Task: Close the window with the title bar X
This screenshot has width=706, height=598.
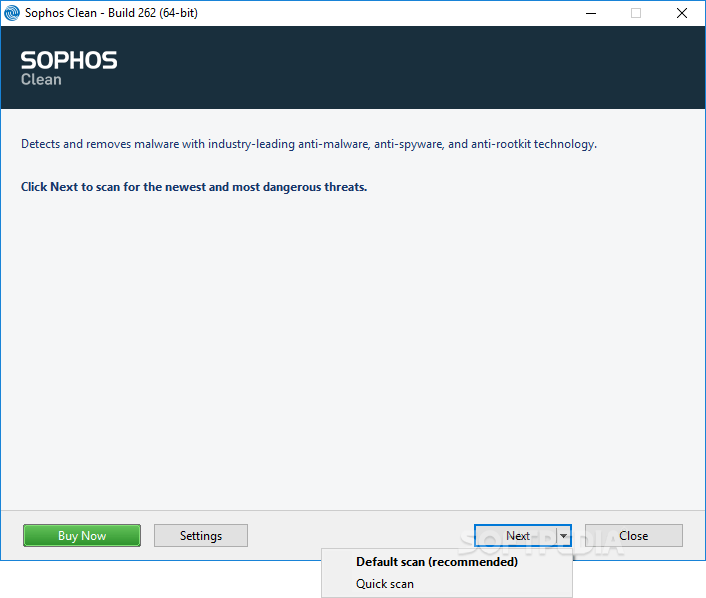Action: [682, 13]
